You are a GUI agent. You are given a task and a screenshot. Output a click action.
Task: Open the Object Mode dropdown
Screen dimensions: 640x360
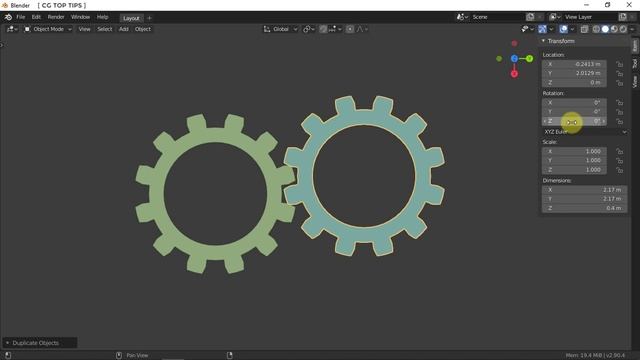(48, 29)
